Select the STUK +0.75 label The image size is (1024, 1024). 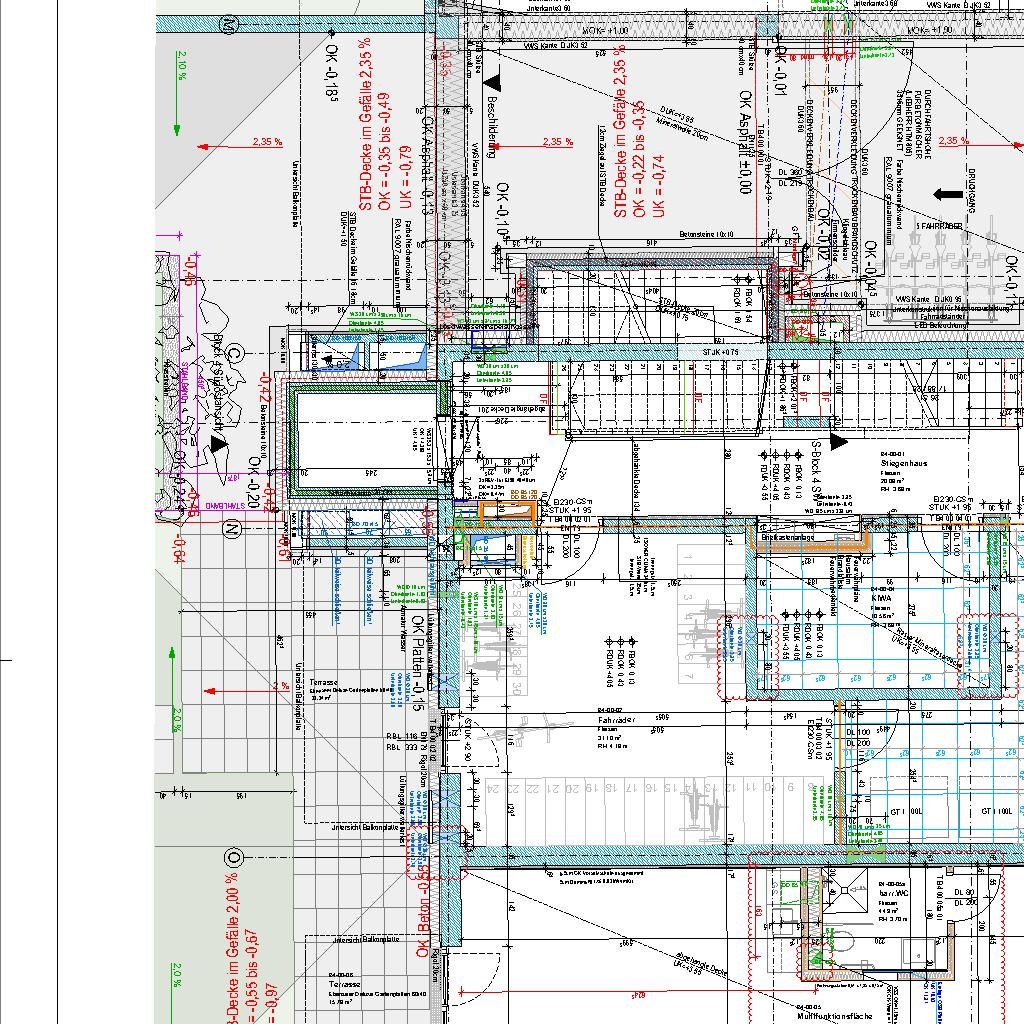(719, 352)
